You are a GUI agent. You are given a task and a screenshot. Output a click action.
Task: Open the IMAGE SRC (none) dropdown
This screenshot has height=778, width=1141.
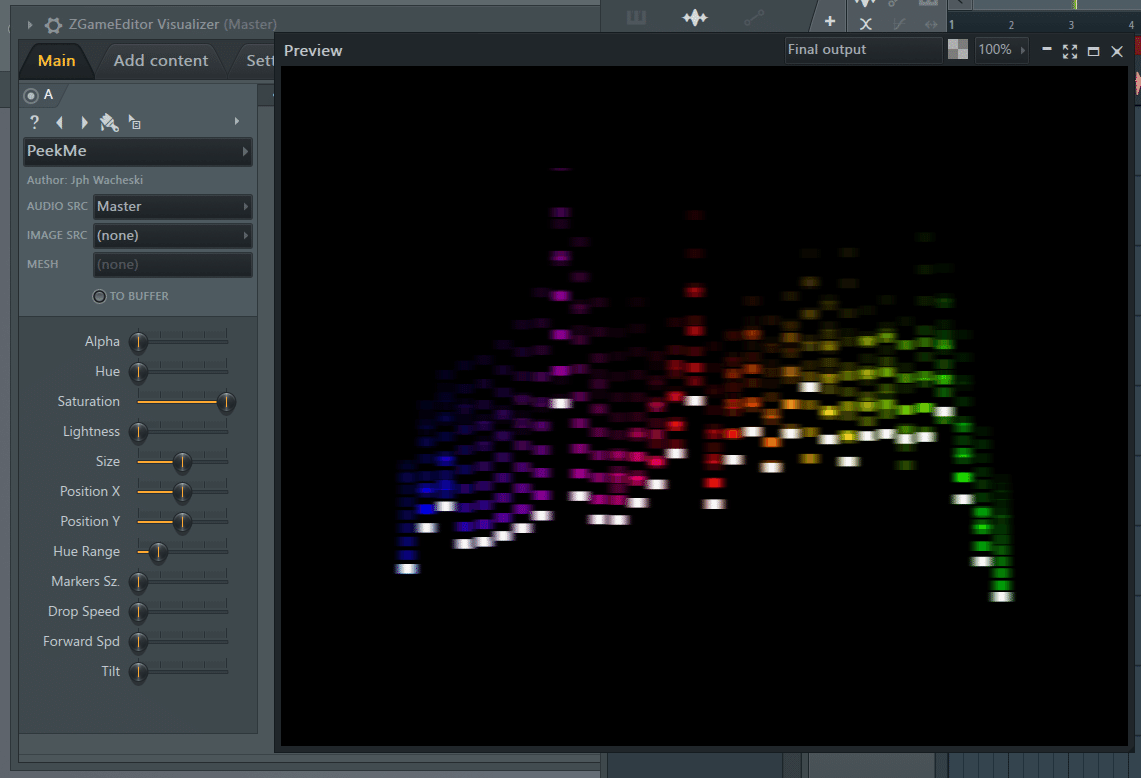click(x=172, y=236)
